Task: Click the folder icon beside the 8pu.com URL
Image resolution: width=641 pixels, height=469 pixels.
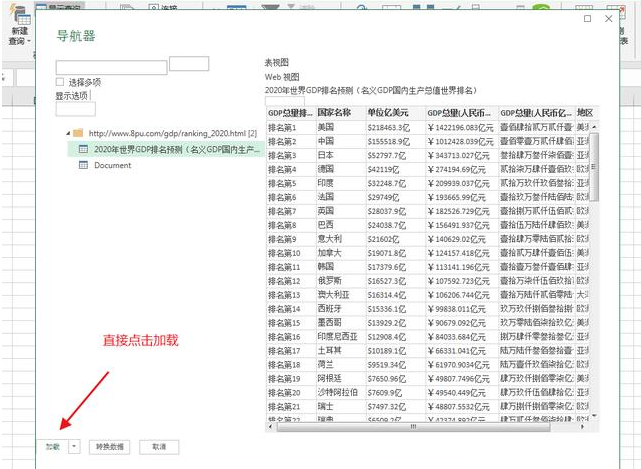Action: (x=78, y=133)
